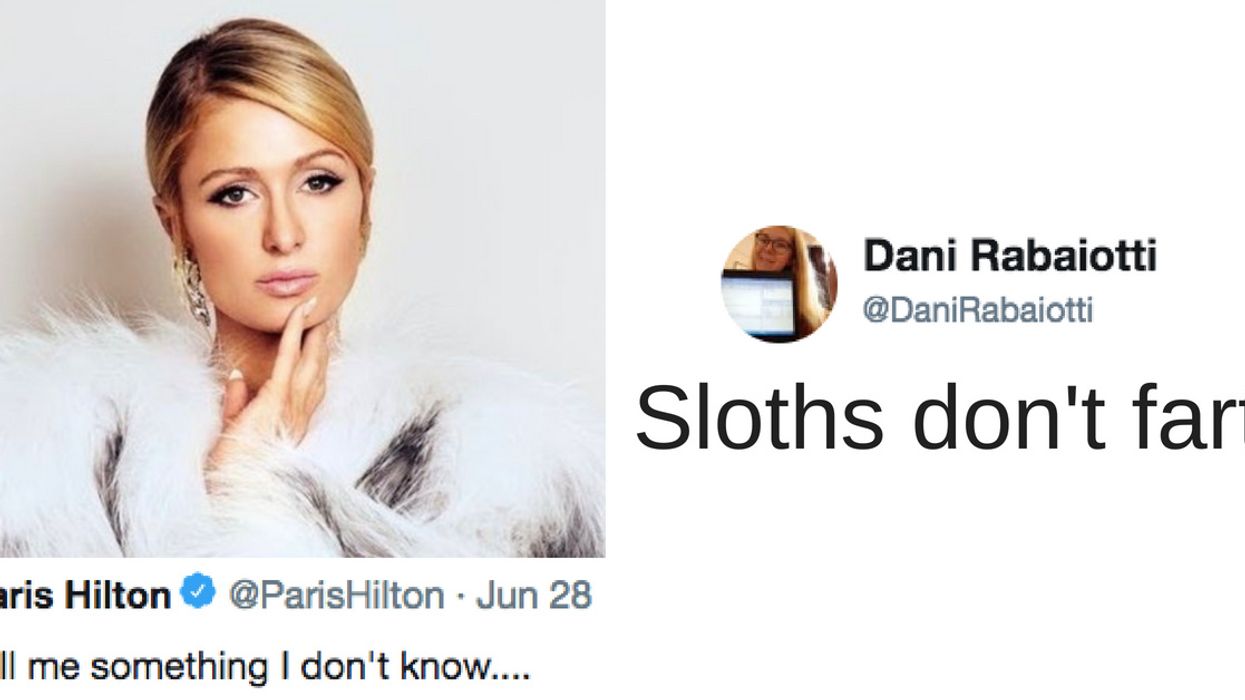Enlarge the photo attached to the tweet
Image resolution: width=1245 pixels, height=700 pixels.
point(302,278)
